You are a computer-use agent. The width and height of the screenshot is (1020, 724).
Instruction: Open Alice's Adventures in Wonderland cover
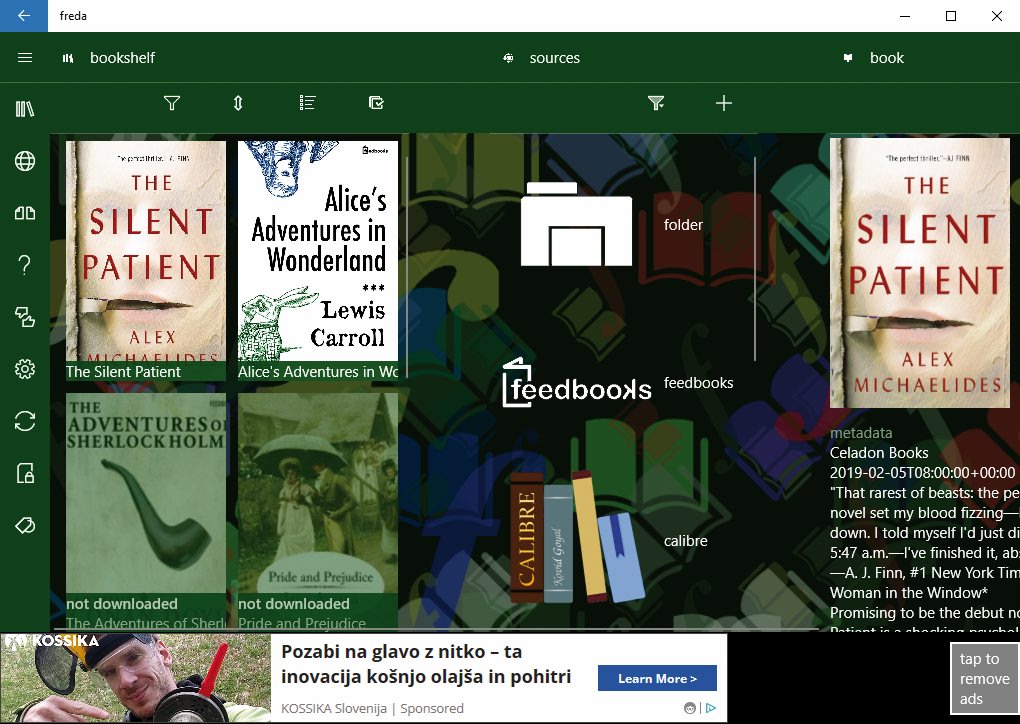[317, 251]
